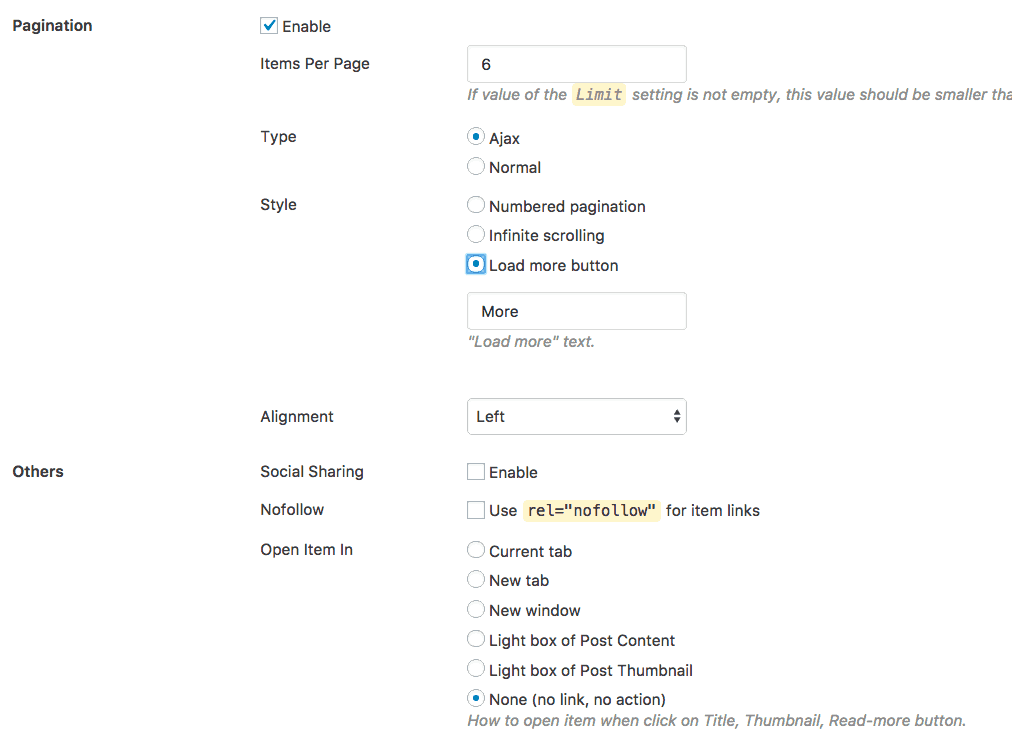Enable Social Sharing
The height and width of the screenshot is (746, 1012).
tap(476, 471)
